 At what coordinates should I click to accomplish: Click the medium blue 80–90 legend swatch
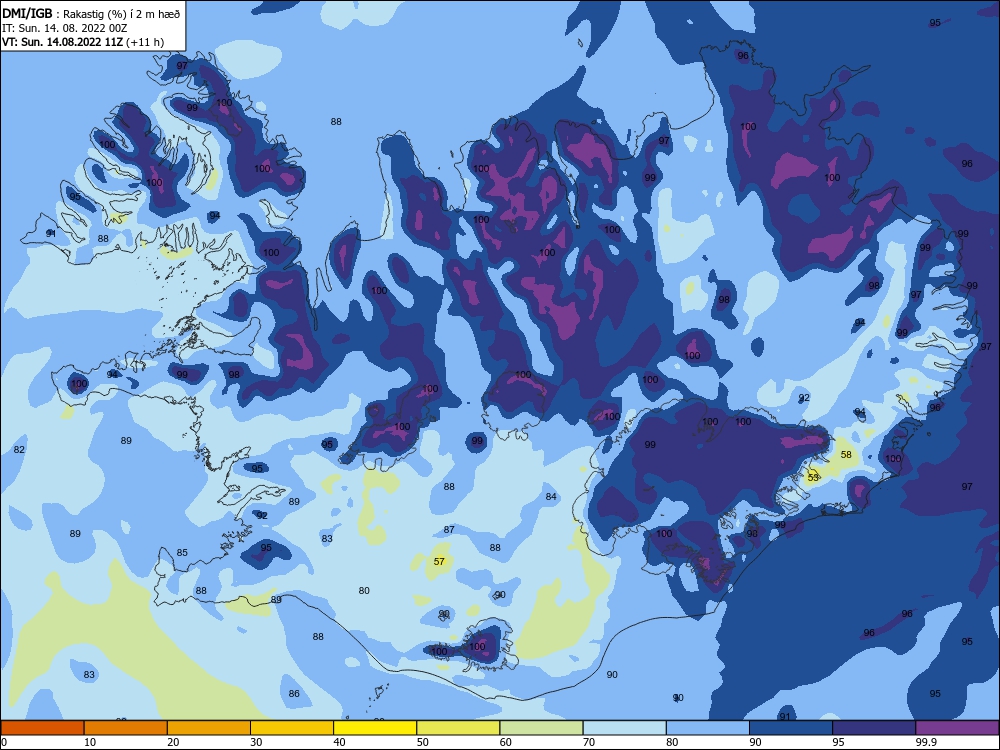708,728
